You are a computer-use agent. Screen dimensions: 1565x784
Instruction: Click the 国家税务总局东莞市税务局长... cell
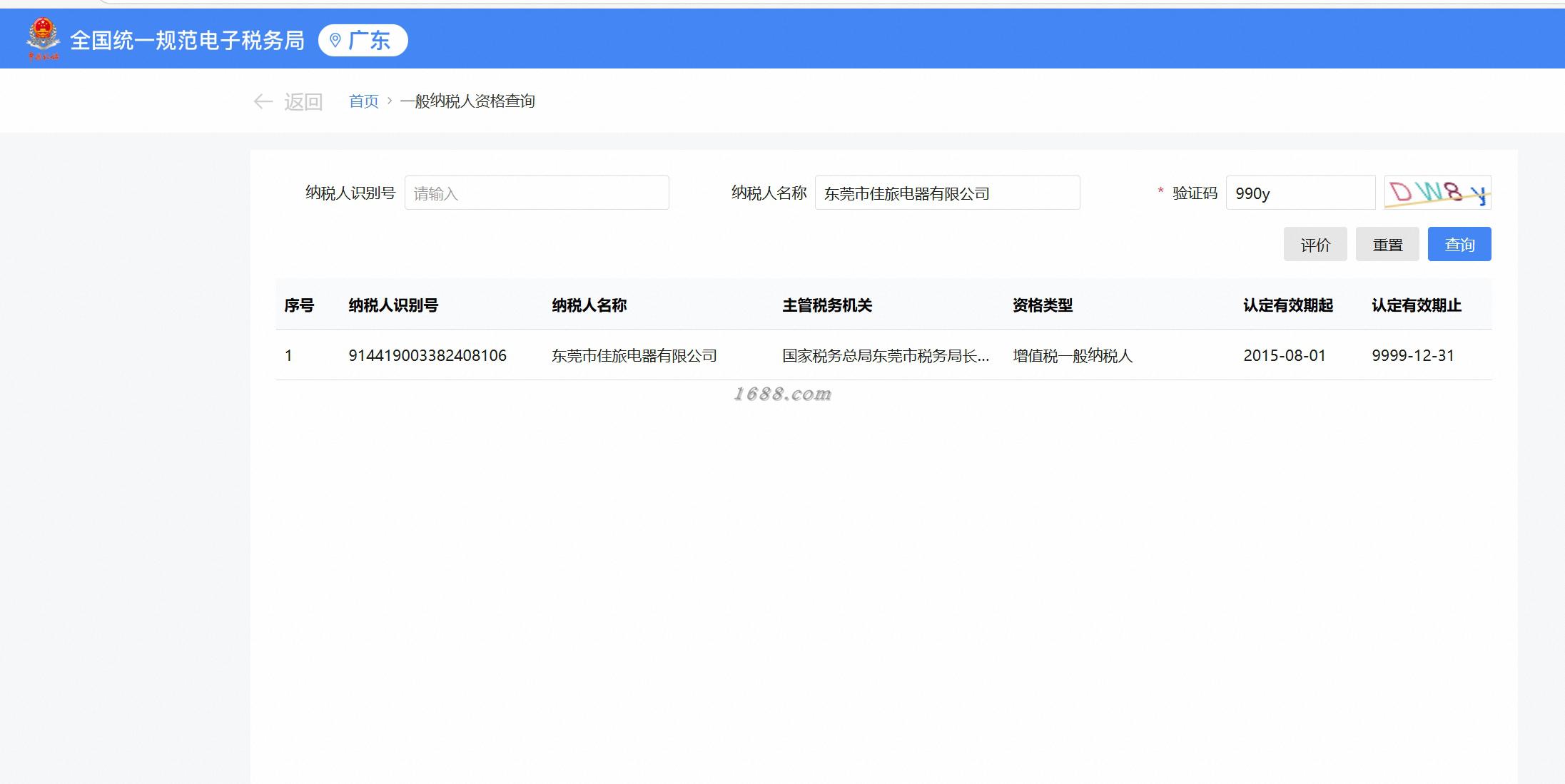coord(886,355)
